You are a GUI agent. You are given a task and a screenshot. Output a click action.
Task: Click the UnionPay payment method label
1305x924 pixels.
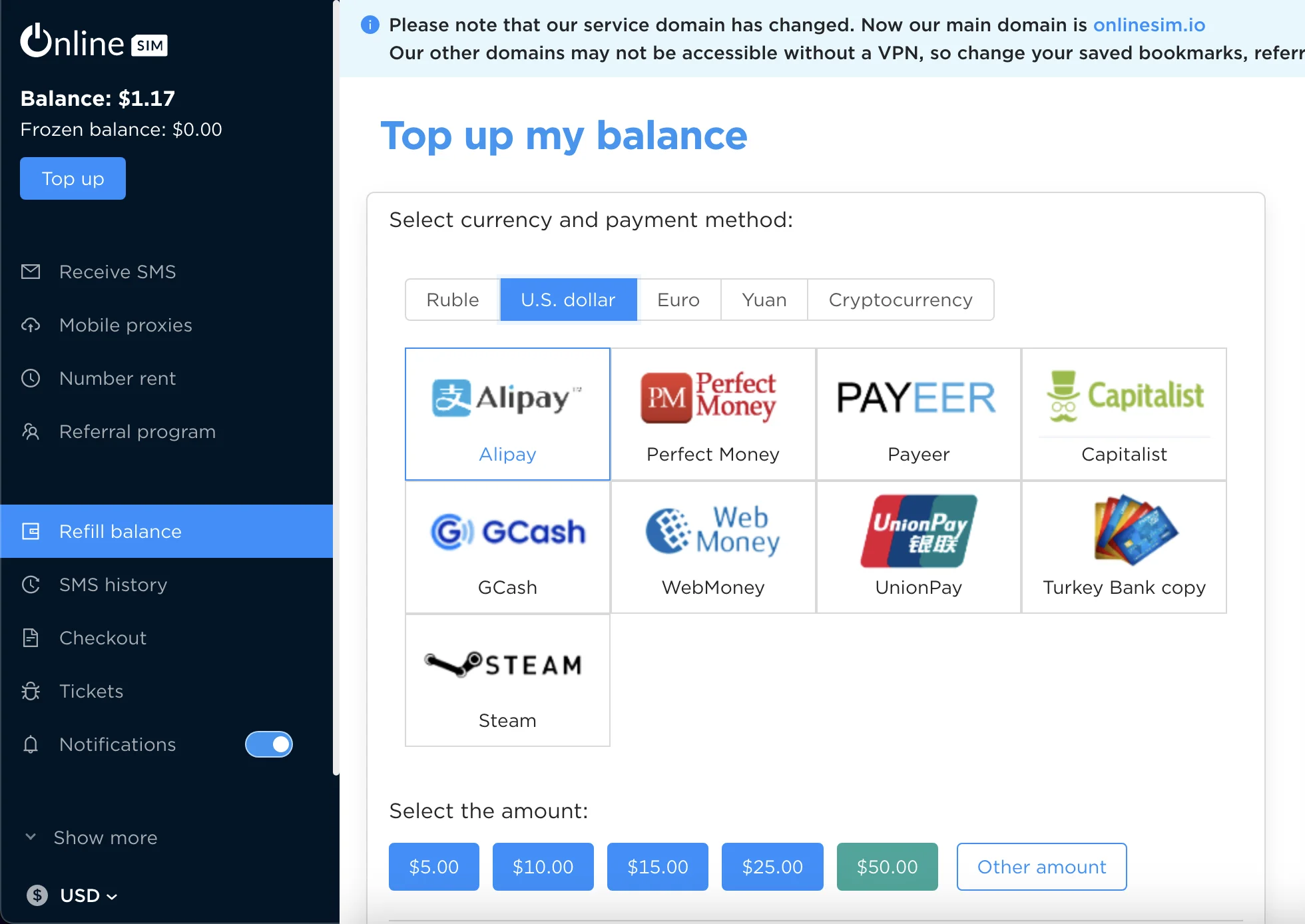919,587
